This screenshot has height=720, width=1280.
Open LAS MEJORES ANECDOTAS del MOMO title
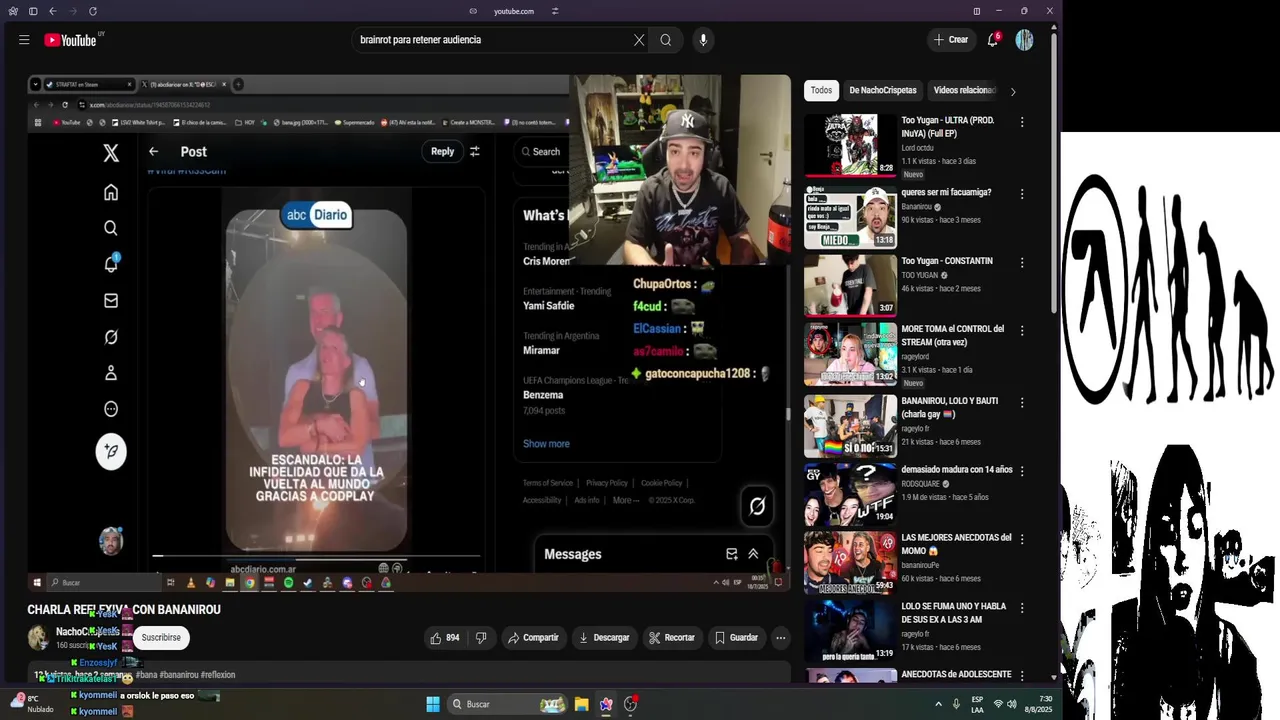coord(956,544)
